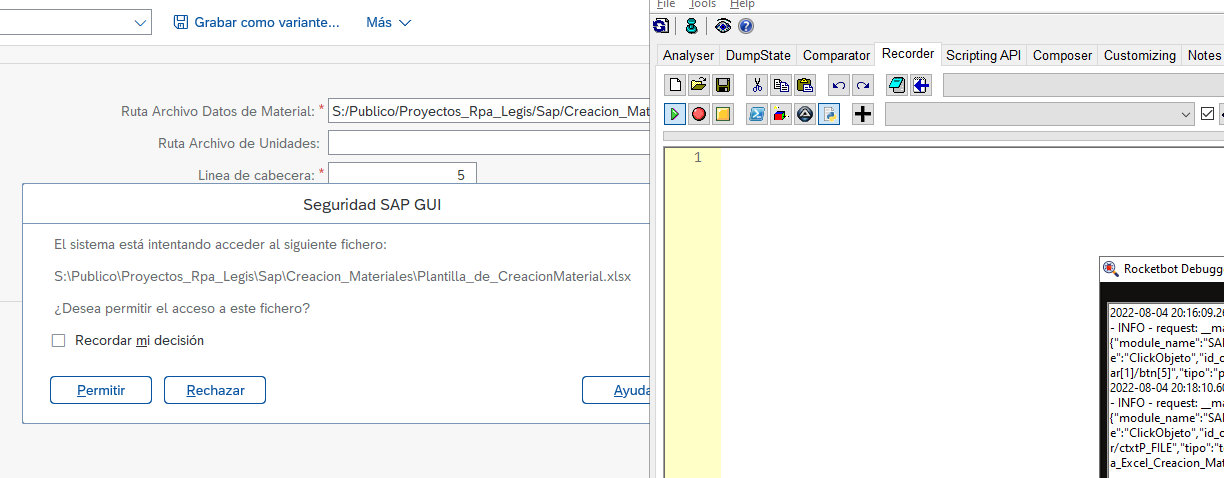Click the black plus icon
The width and height of the screenshot is (1224, 478).
click(863, 114)
